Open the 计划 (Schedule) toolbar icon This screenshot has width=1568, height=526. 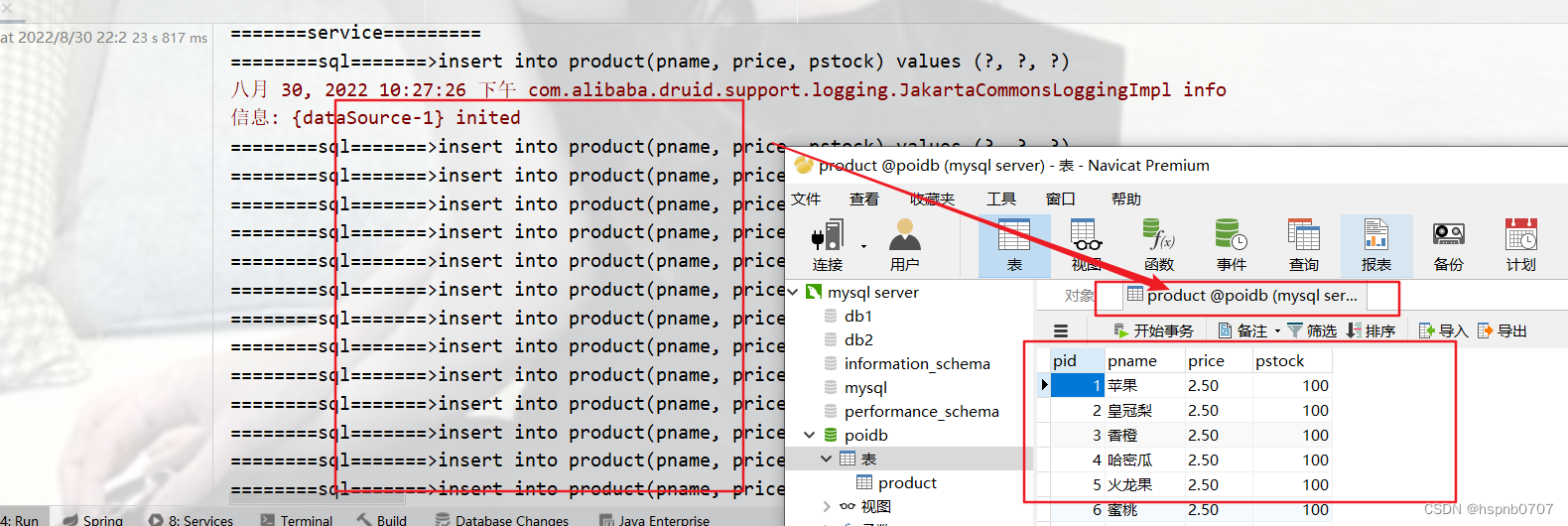coord(1521,245)
